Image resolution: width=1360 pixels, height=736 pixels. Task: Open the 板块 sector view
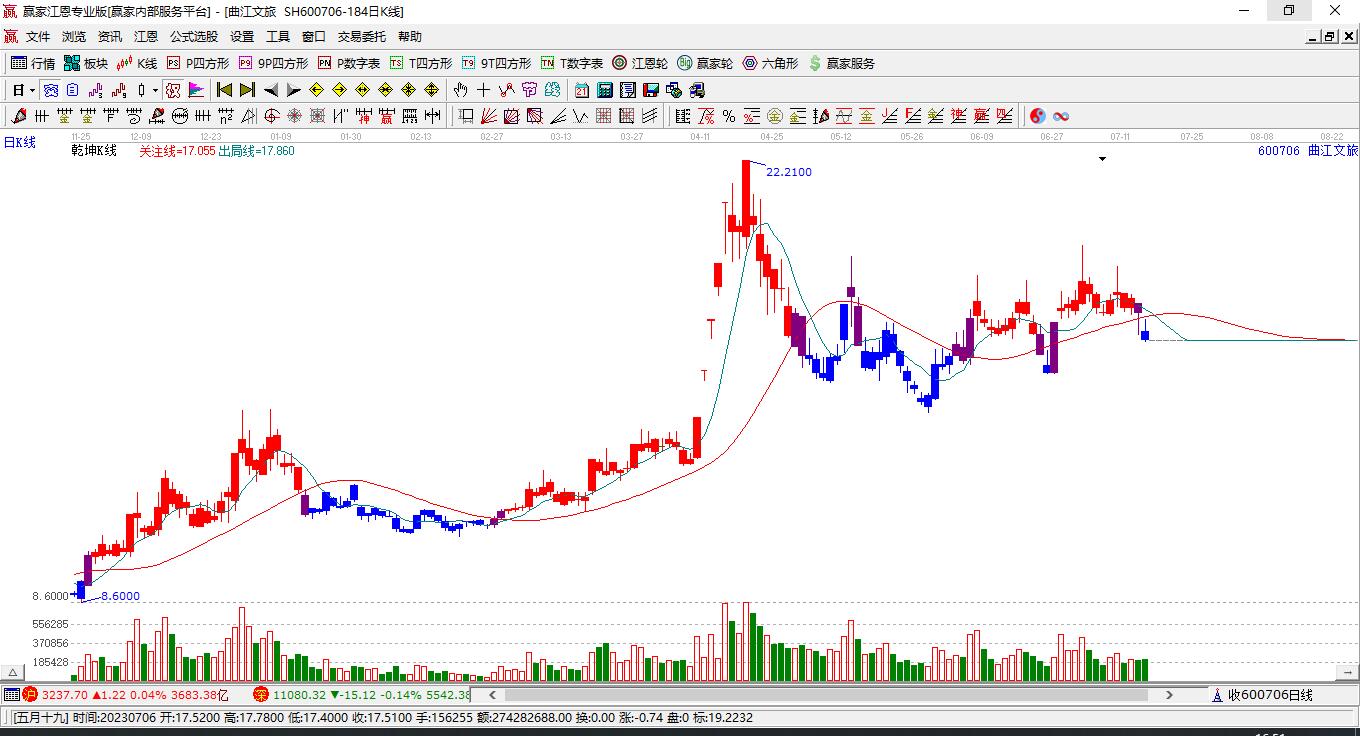[86, 63]
